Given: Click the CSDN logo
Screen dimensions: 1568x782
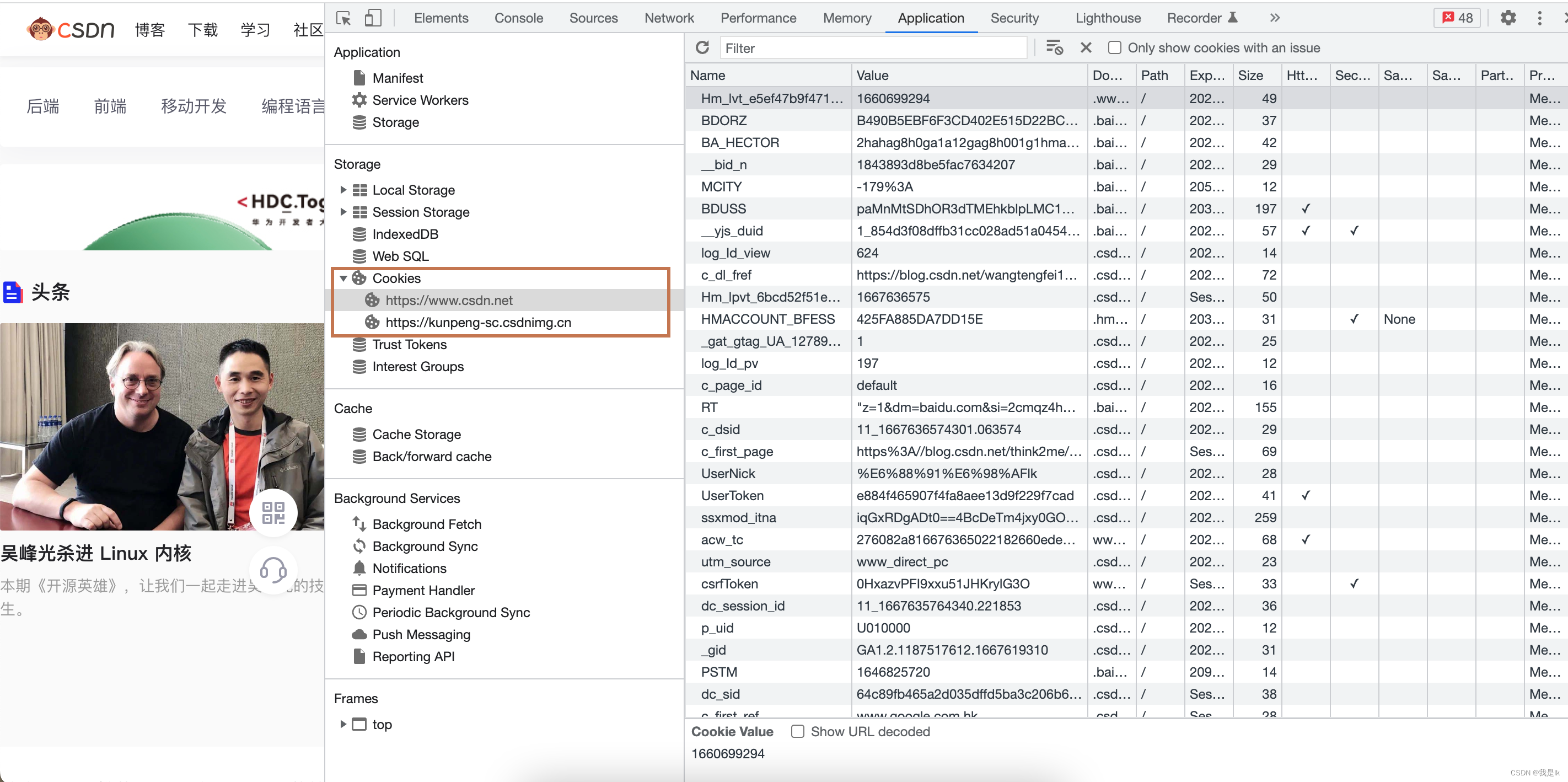Looking at the screenshot, I should click(x=71, y=29).
